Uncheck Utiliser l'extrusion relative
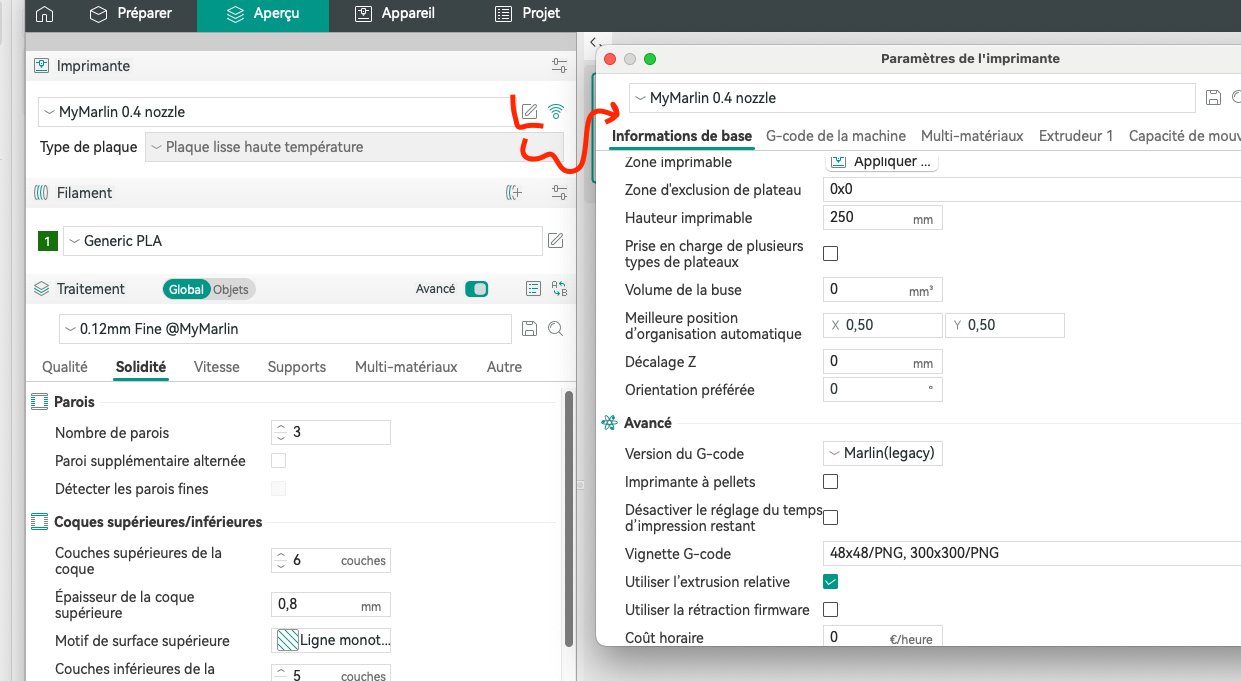 point(830,582)
